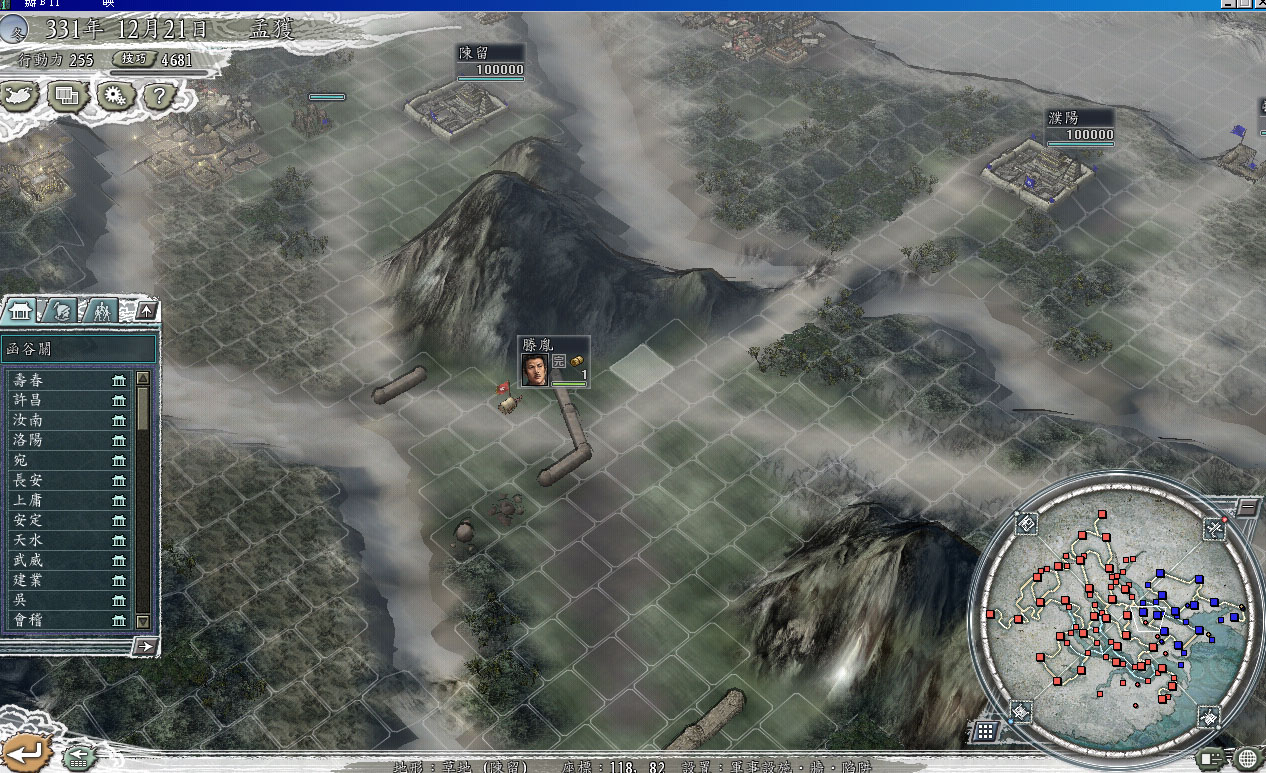Screen dimensions: 1266x773
Task: Switch to the officer portrait tab
Action: (x=61, y=311)
